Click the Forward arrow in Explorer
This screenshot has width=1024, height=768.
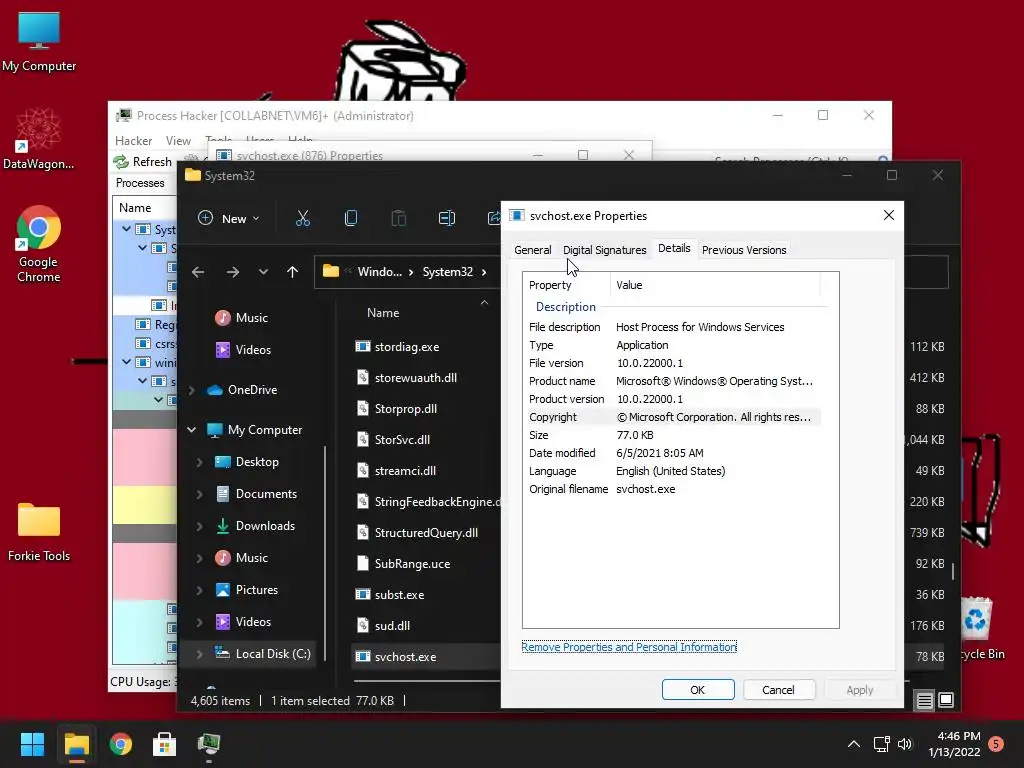tap(232, 272)
